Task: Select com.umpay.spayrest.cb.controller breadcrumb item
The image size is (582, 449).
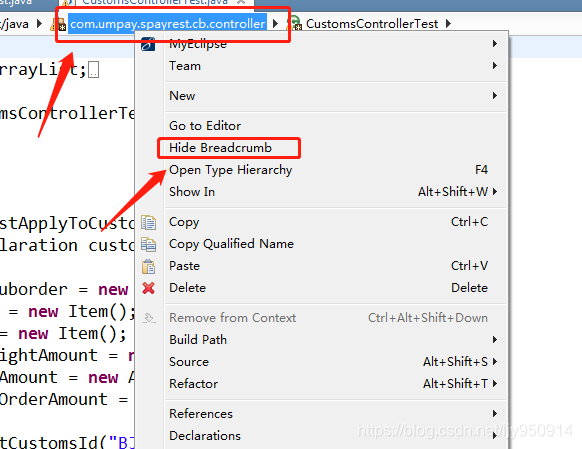Action: [x=167, y=24]
